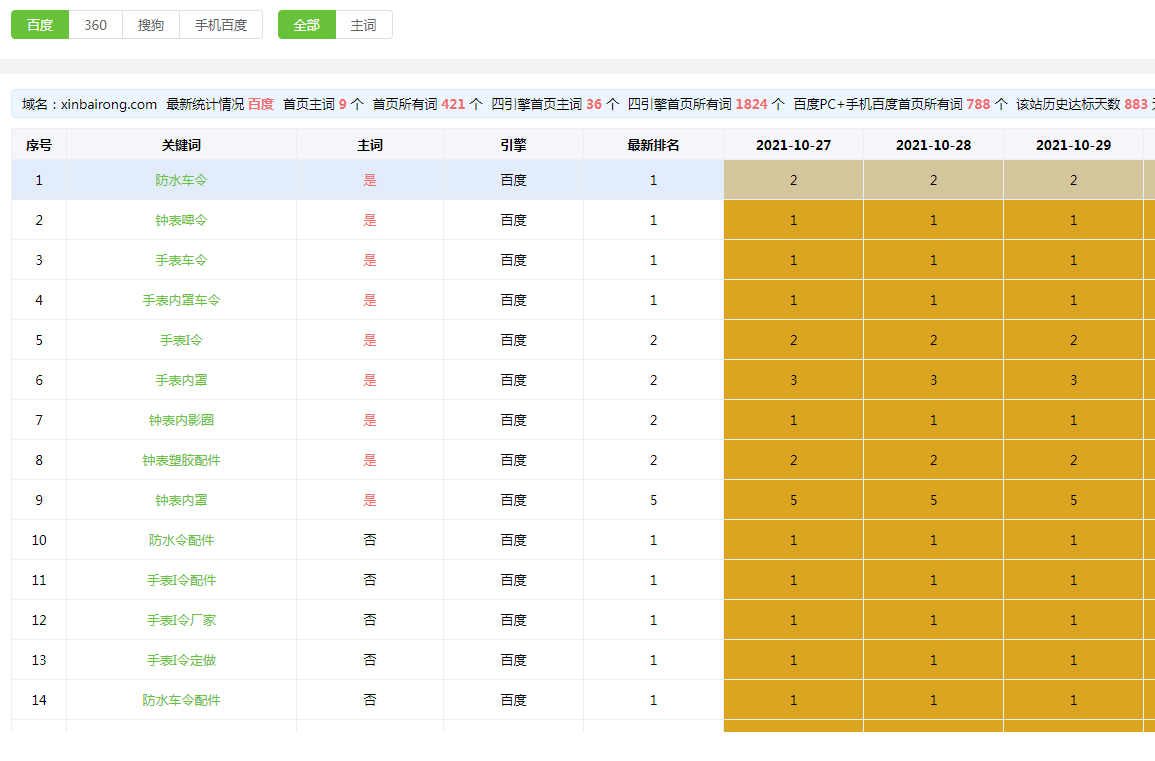
Task: Click keyword 手表I令厂家
Action: point(181,620)
